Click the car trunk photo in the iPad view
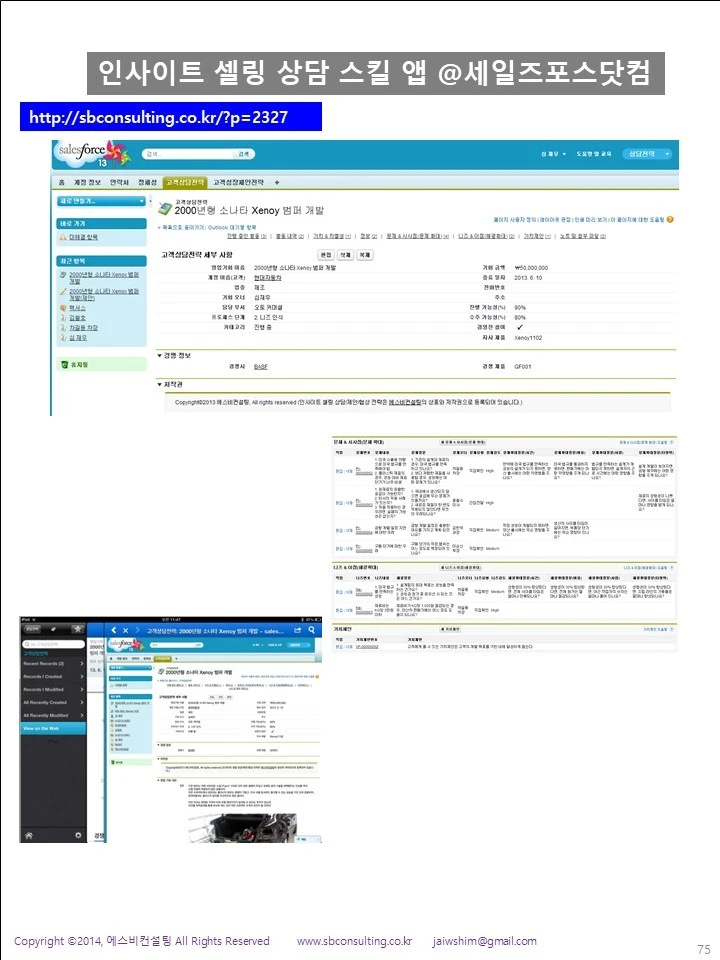 pyautogui.click(x=242, y=828)
